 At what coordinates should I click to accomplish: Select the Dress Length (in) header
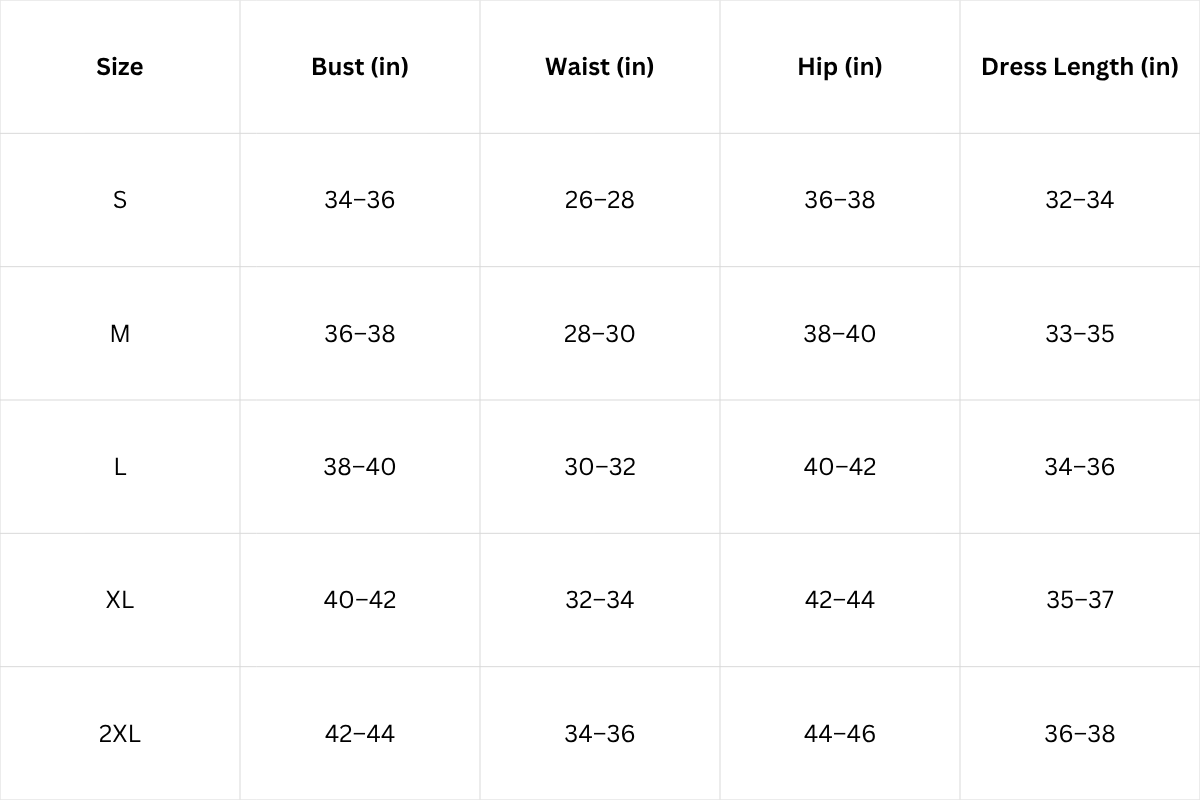point(1079,67)
